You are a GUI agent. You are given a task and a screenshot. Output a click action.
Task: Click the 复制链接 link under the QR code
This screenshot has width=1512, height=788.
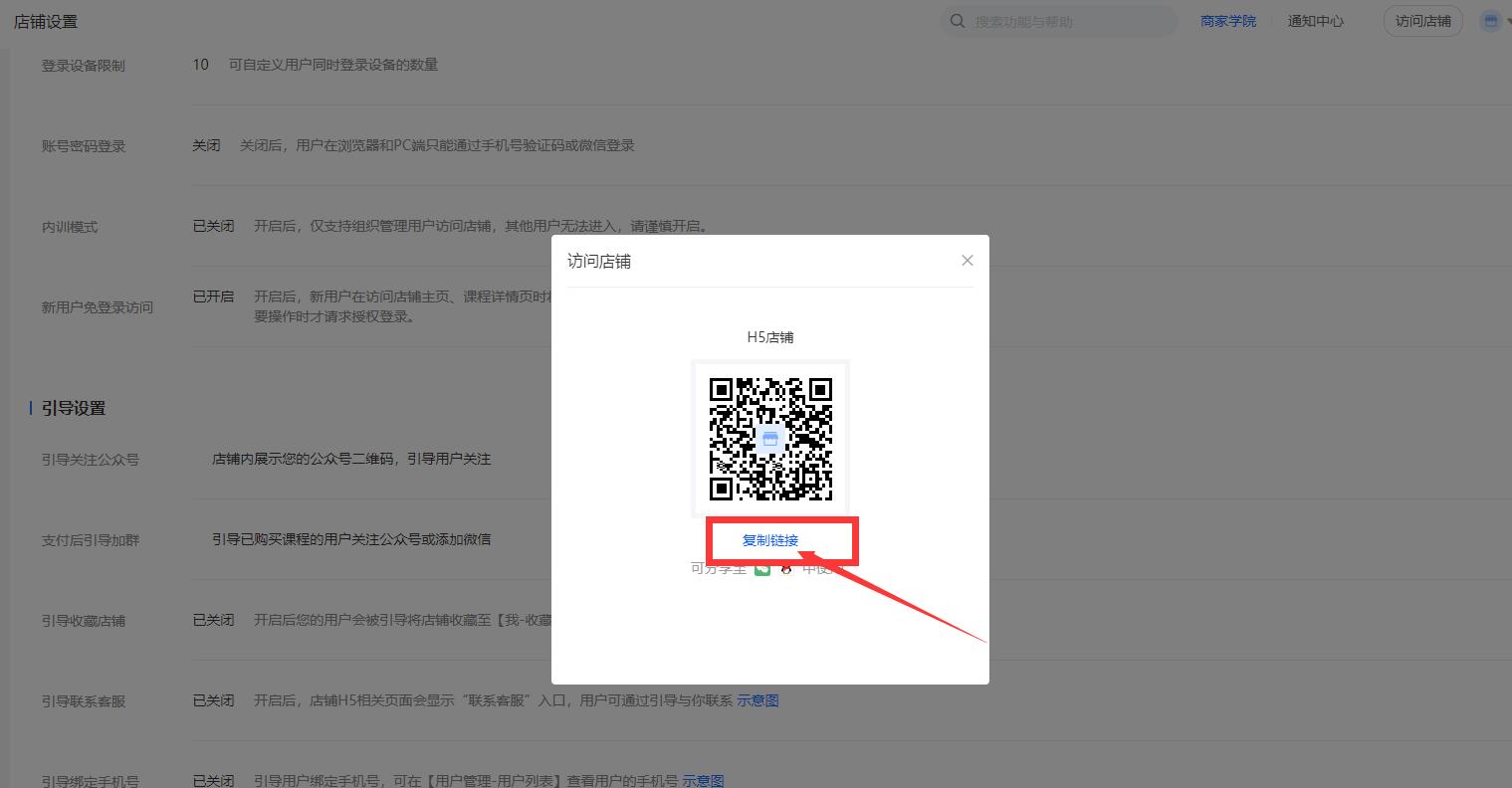pyautogui.click(x=769, y=540)
